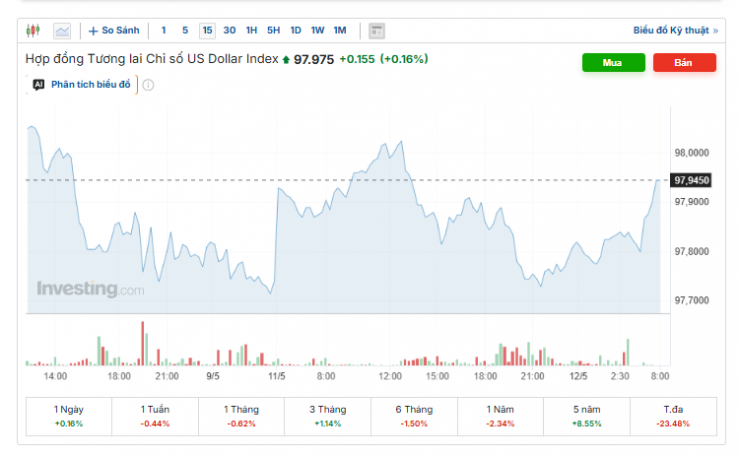Click the AI icon beside Phân tích biểu đồ
Screen dimensions: 740x456
[x=39, y=85]
